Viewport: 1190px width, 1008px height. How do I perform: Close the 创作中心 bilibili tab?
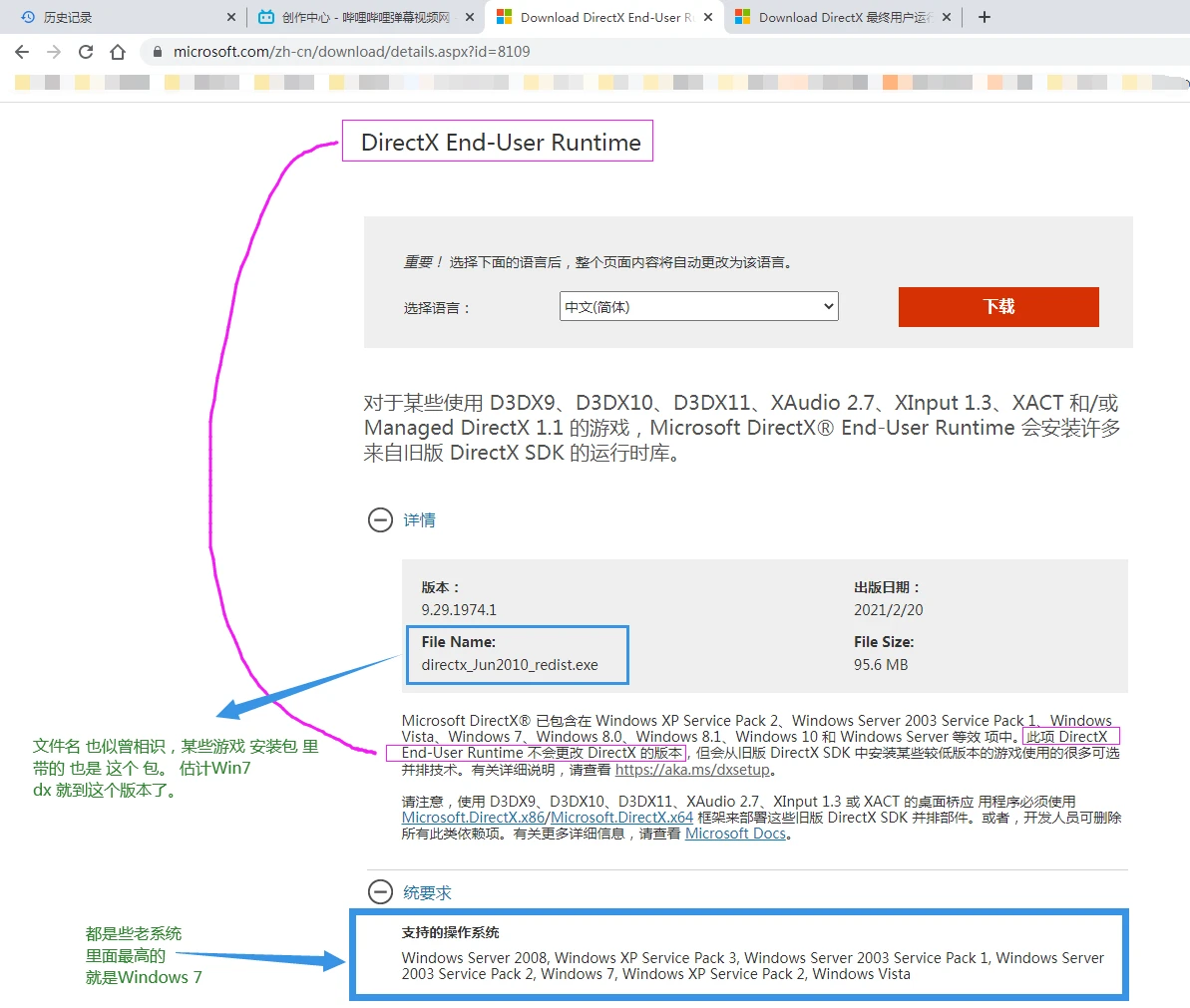coord(470,17)
